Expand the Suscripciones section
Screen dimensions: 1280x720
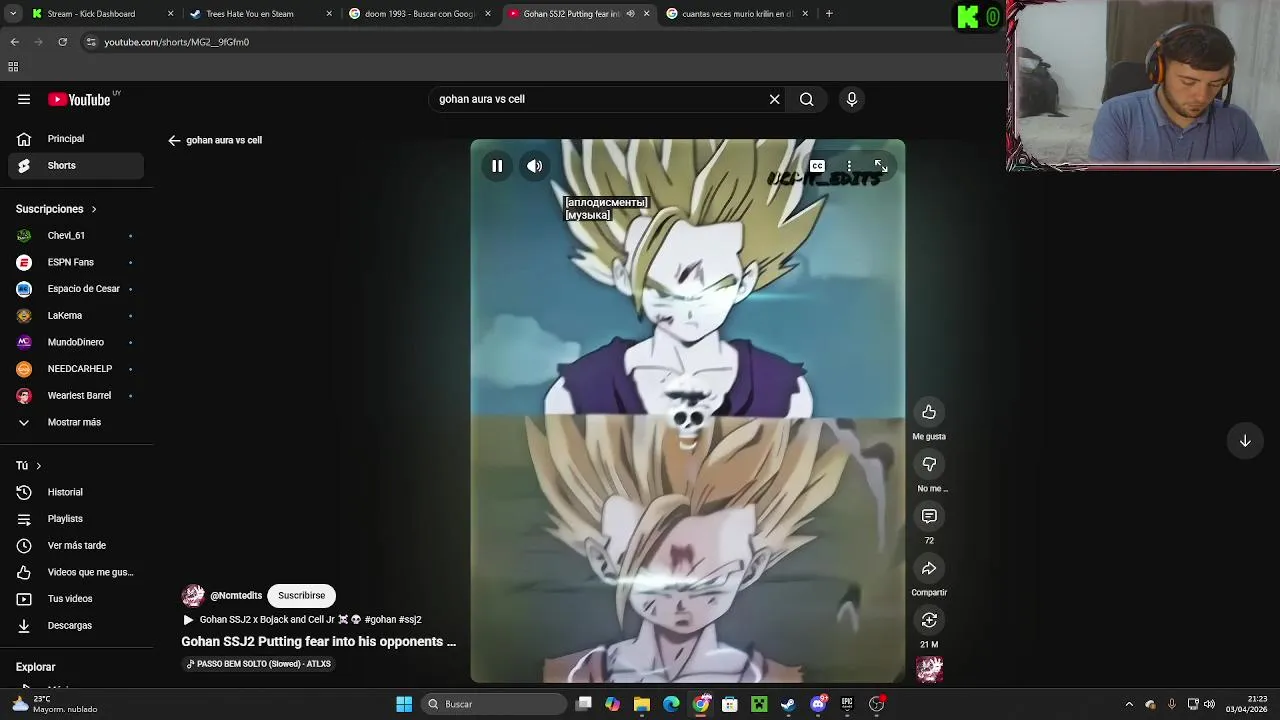56,209
